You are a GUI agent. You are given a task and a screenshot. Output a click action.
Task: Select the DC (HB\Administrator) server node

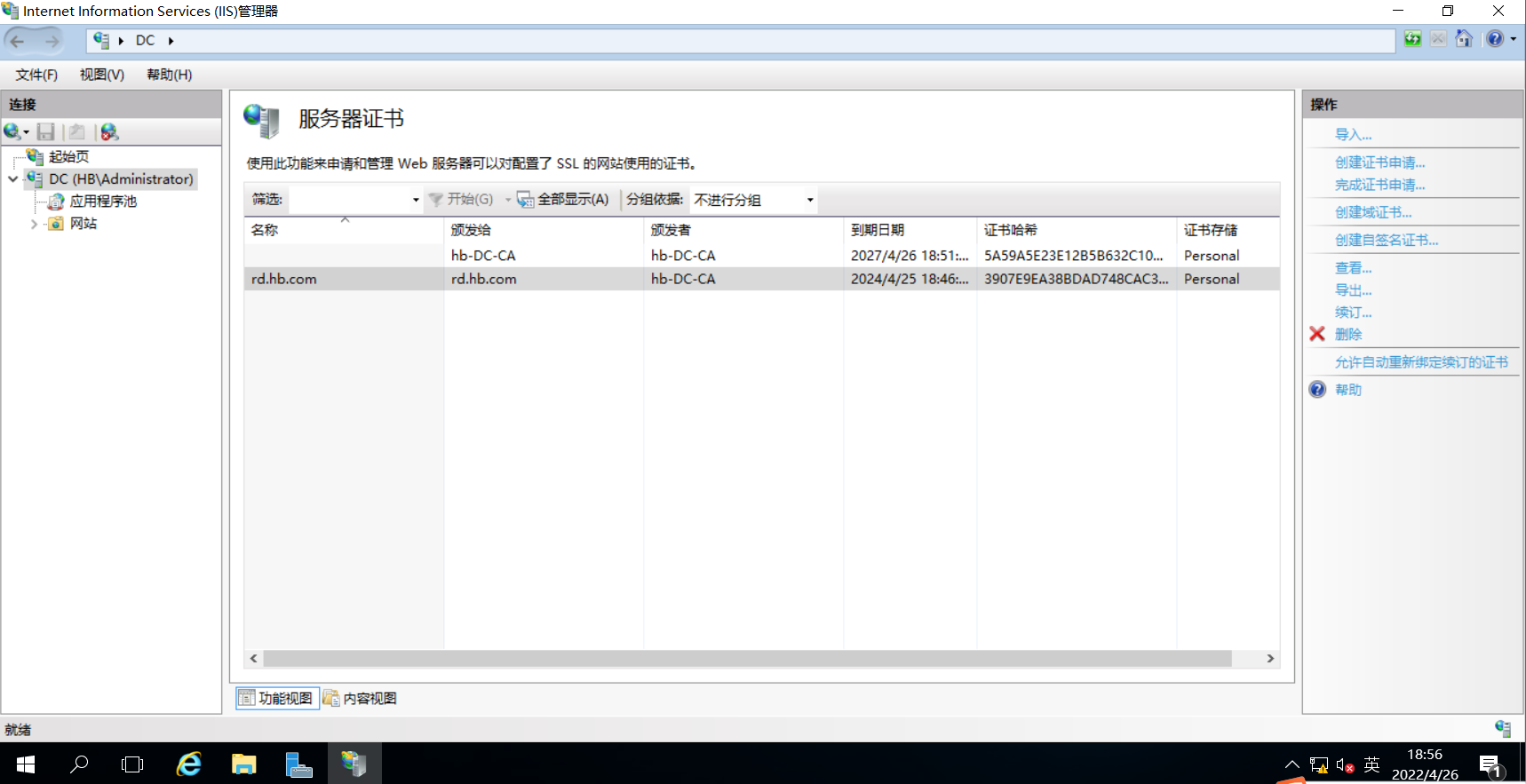(121, 178)
